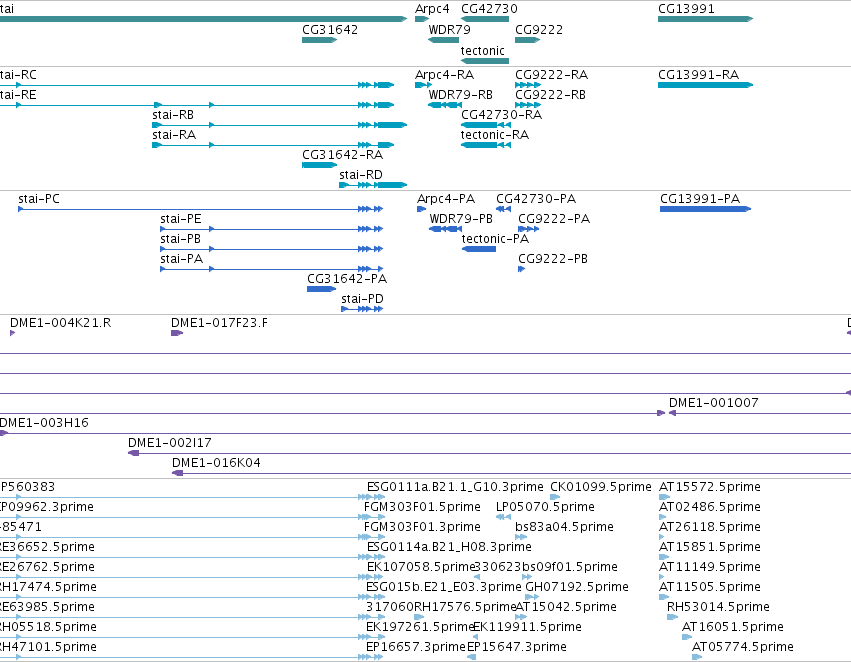The width and height of the screenshot is (851, 662).
Task: Select the WDR79-PB protein
Action: pos(446,229)
